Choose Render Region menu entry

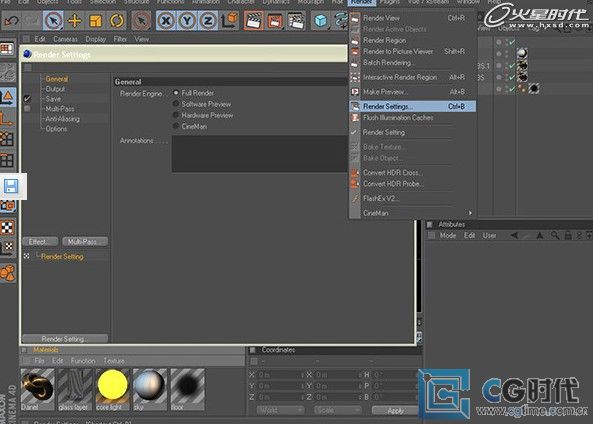(x=384, y=40)
